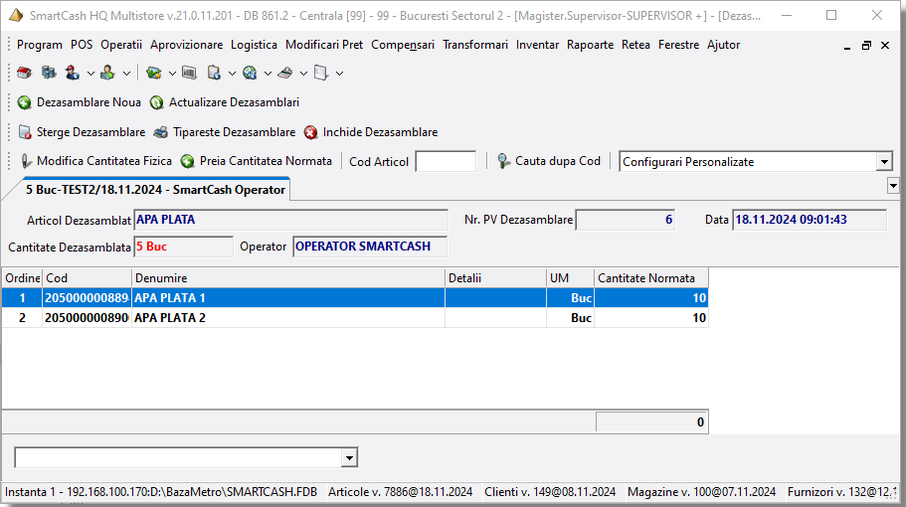Click the server buildings toolbar icon
906x507 pixels.
49,73
